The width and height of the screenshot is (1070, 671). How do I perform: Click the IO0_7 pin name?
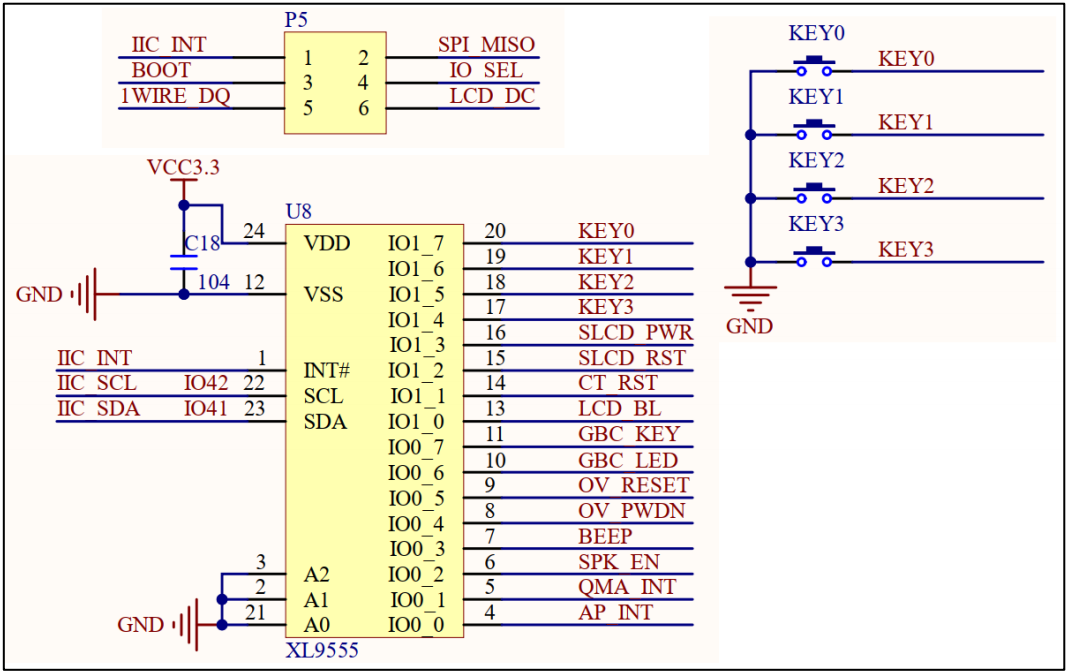(416, 448)
